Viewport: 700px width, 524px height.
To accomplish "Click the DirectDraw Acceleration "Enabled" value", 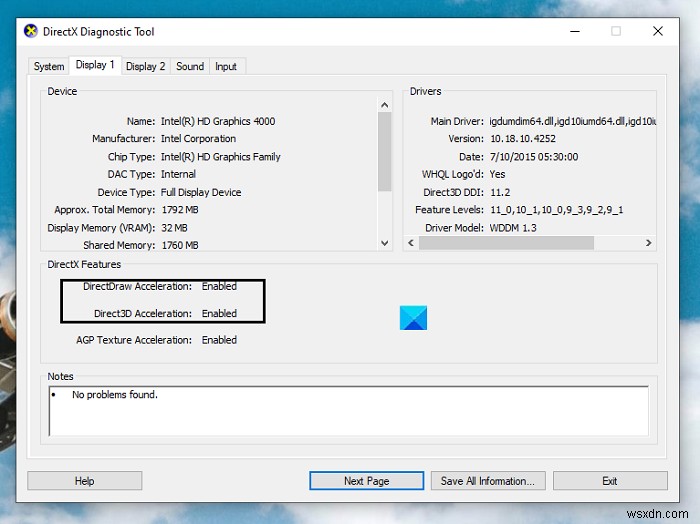I will point(219,286).
